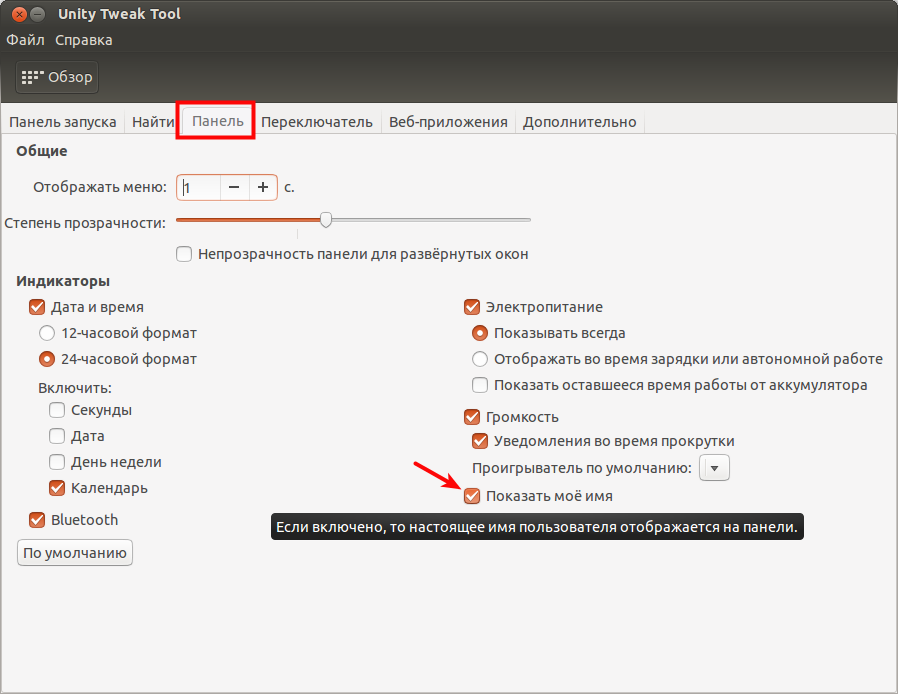Close the Unity Tweak Tool window
The width and height of the screenshot is (898, 694).
click(x=19, y=14)
